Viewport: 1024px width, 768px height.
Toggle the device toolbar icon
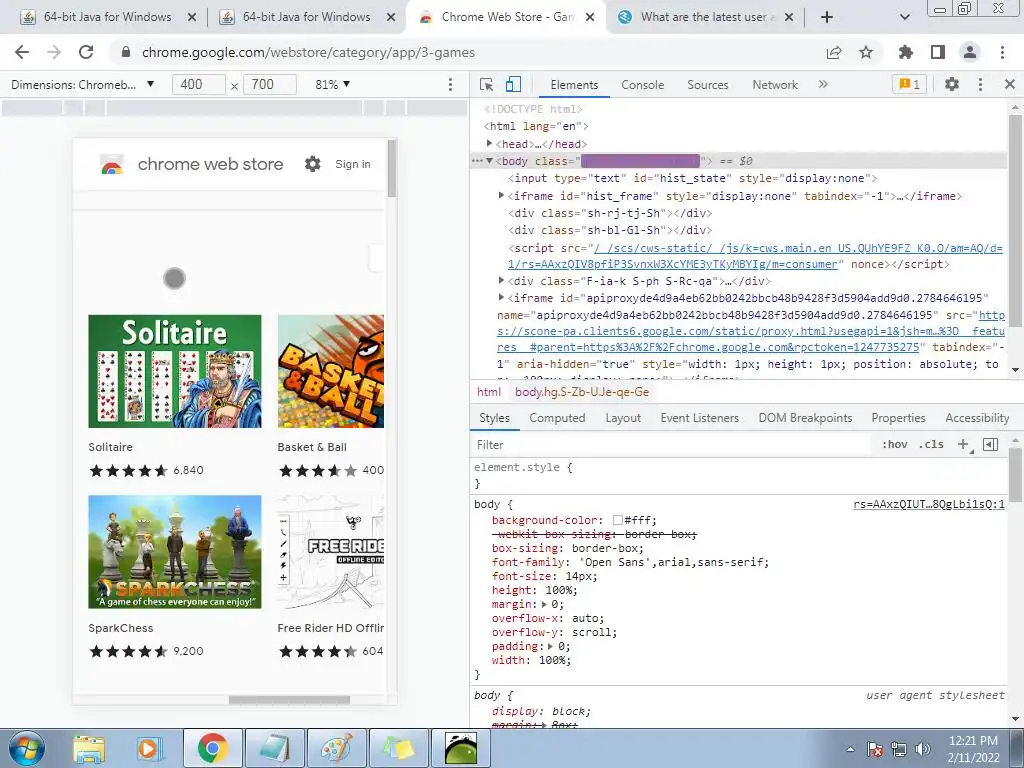coord(513,84)
